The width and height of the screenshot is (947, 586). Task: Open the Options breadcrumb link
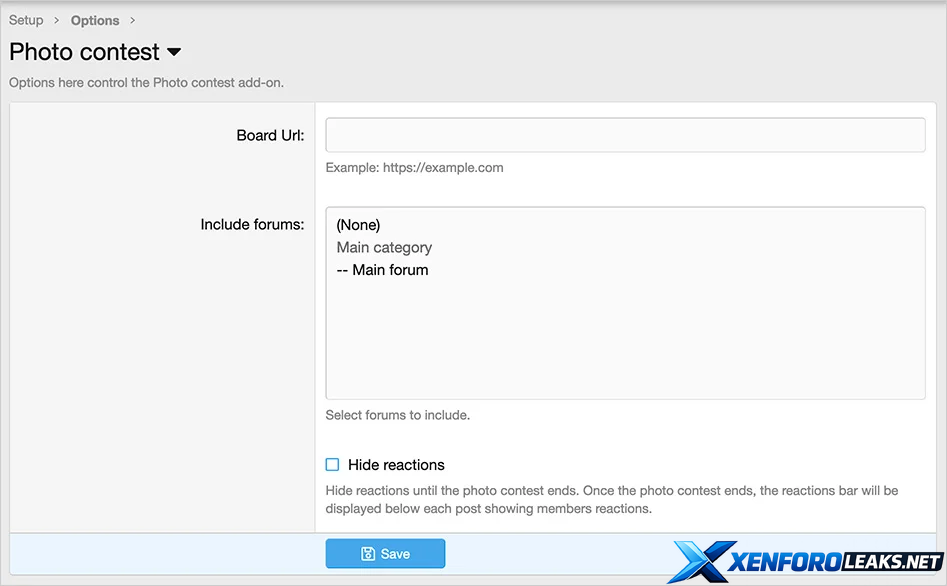95,20
